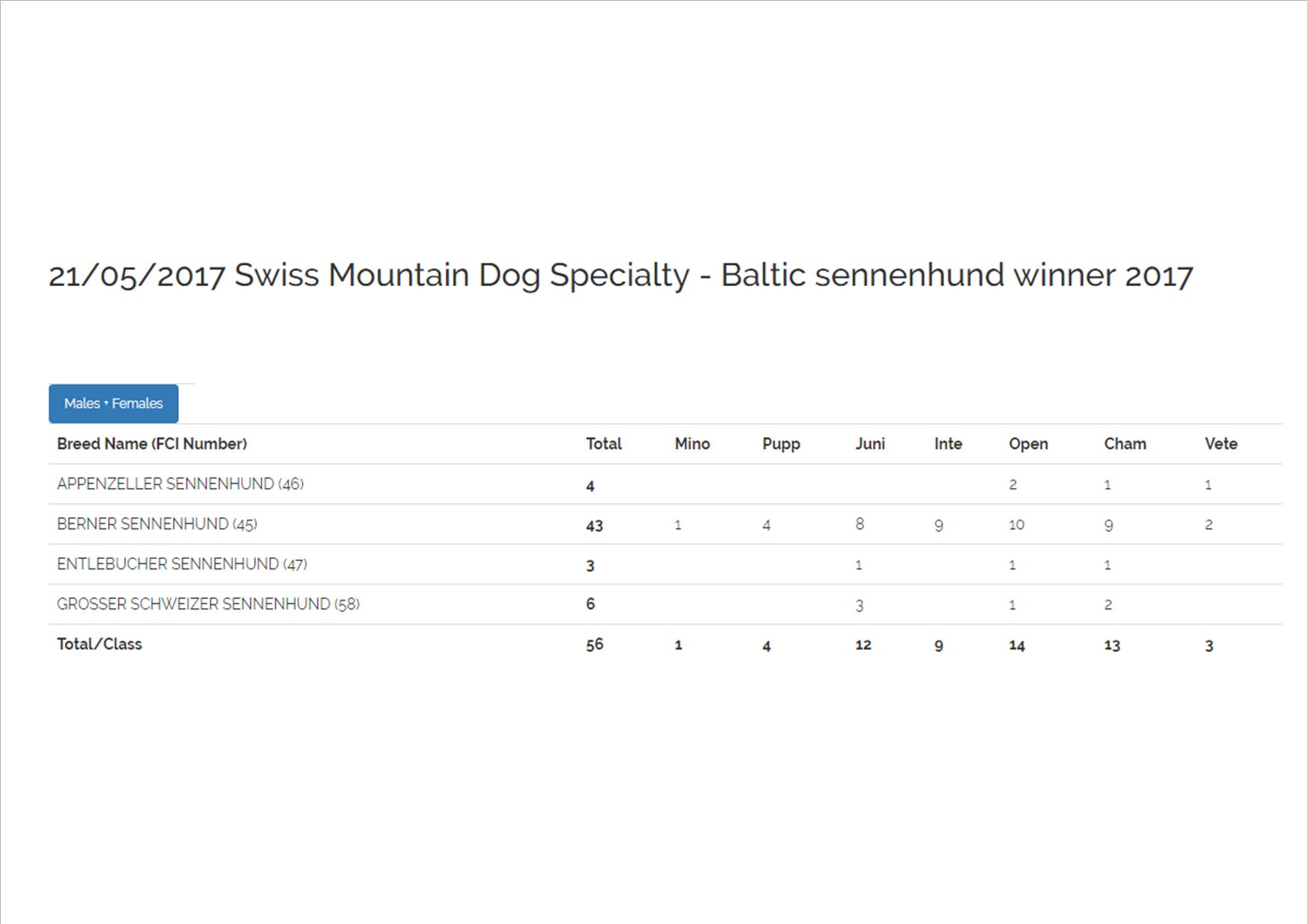Select the Entlebucher Sennenhund (47) breed name
Image resolution: width=1307 pixels, height=924 pixels.
(182, 564)
